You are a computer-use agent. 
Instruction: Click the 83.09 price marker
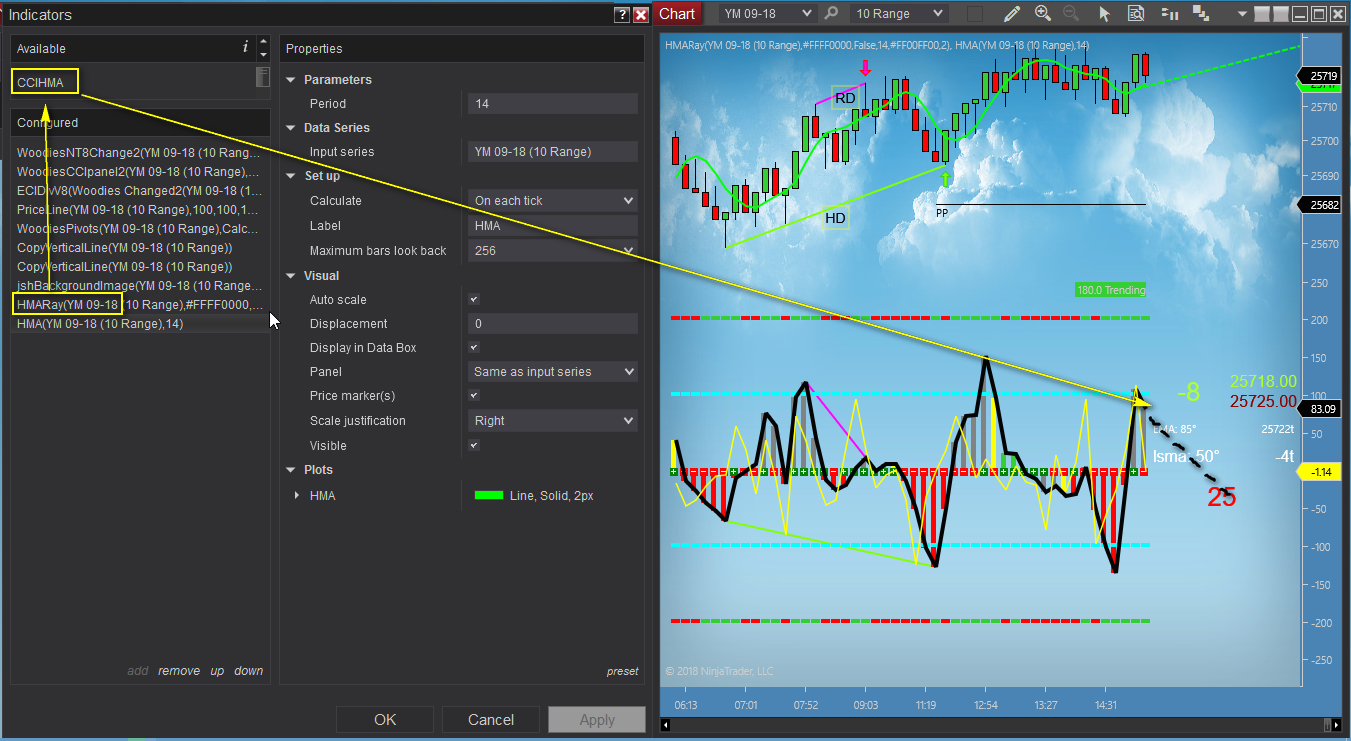tap(1321, 409)
